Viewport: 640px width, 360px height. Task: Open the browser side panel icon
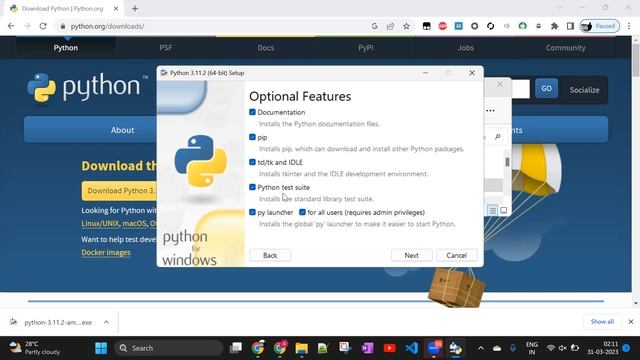point(570,26)
